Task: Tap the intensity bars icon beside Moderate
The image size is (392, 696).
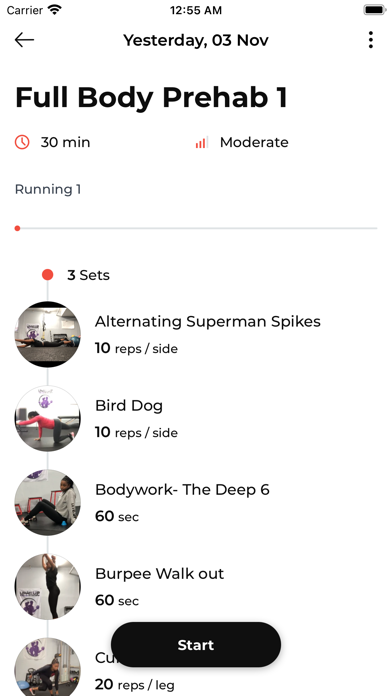Action: 201,142
